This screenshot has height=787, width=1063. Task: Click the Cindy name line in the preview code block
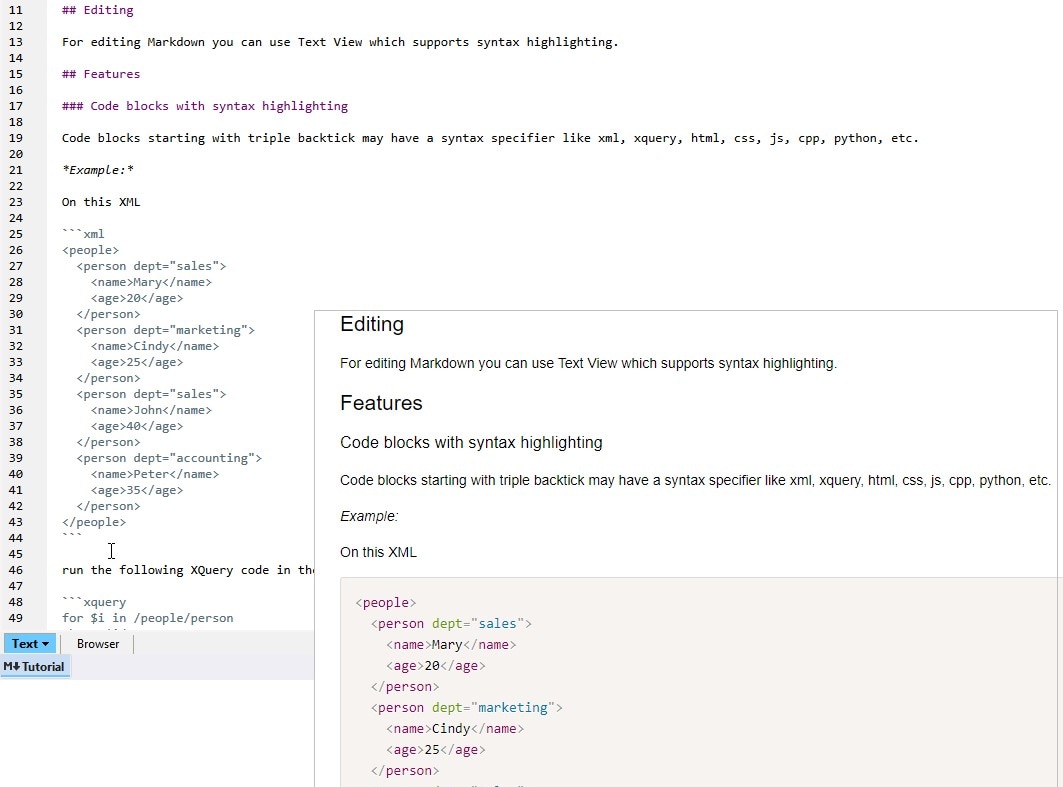[x=455, y=728]
